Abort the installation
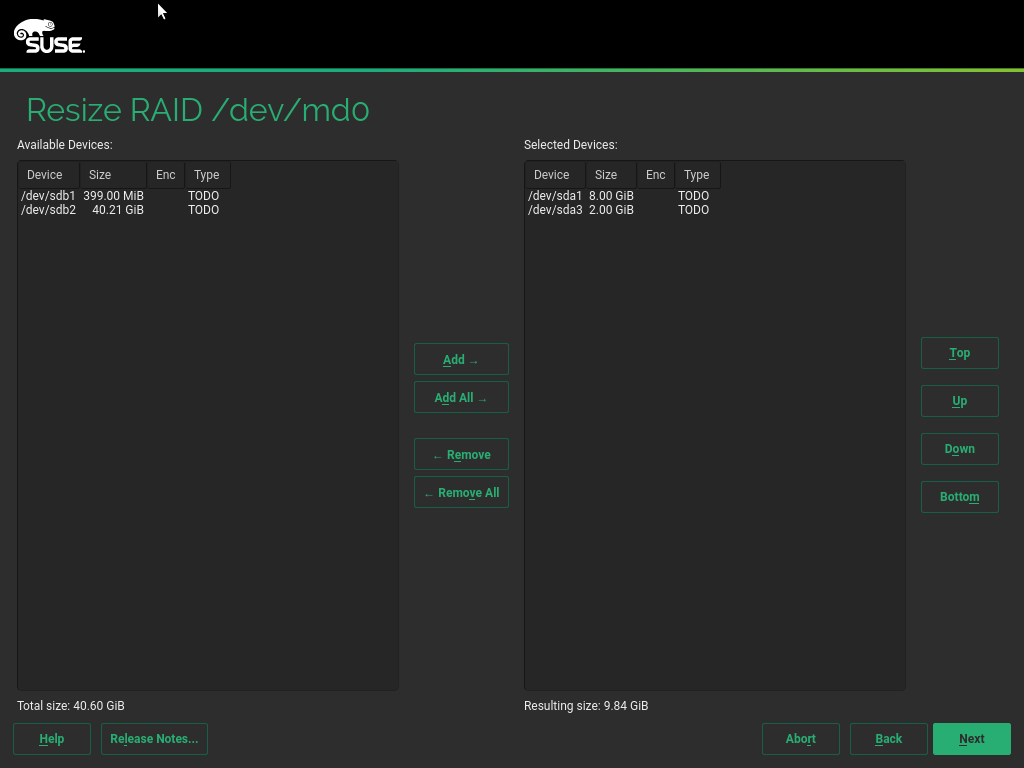The width and height of the screenshot is (1024, 768). coord(800,739)
